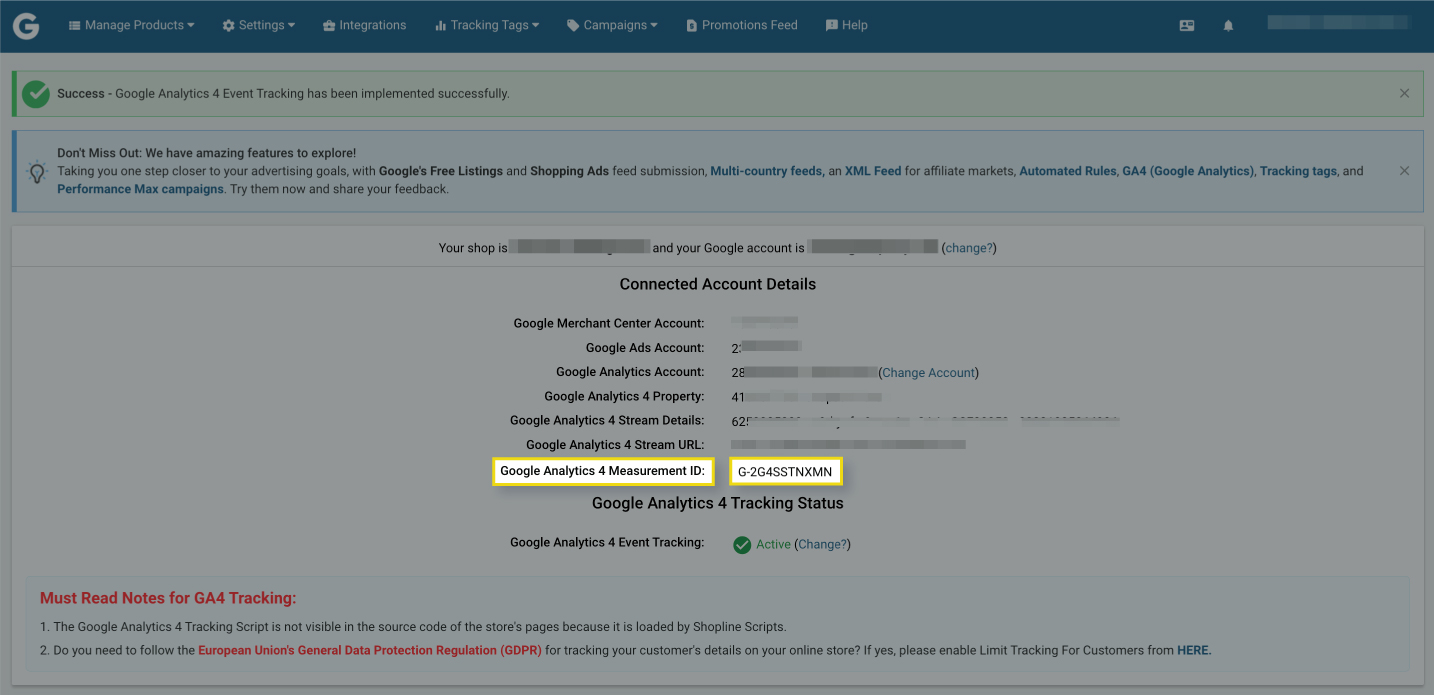
Task: Close the Don't Miss Out banner
Action: pyautogui.click(x=1404, y=171)
